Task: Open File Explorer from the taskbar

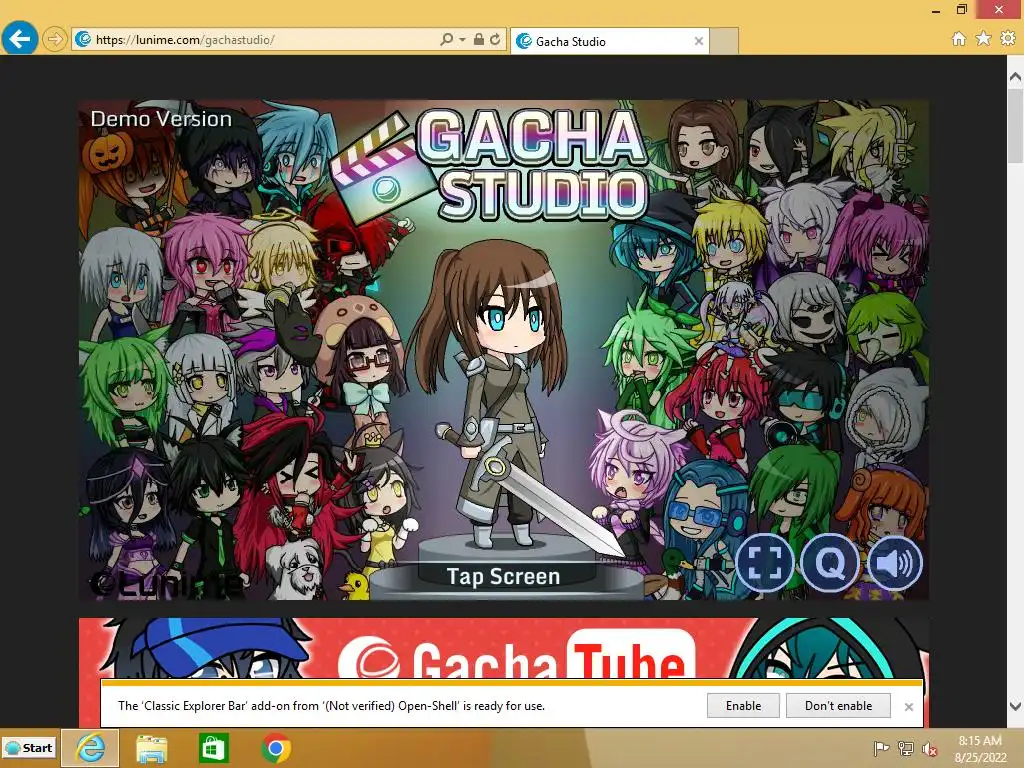Action: coord(151,748)
